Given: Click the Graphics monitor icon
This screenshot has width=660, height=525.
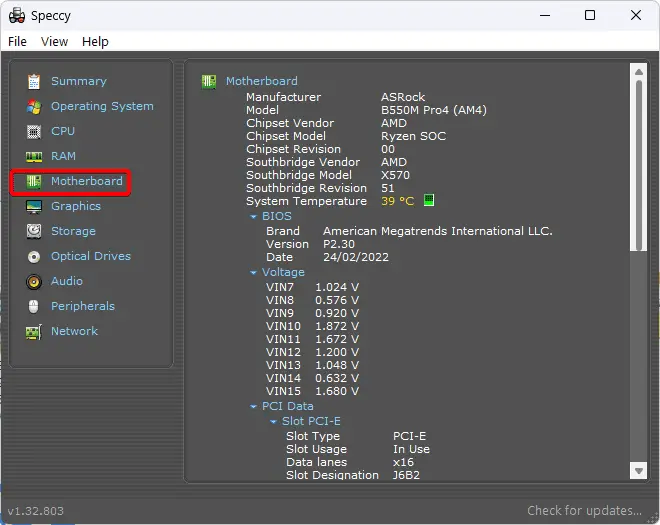Looking at the screenshot, I should click(x=34, y=206).
